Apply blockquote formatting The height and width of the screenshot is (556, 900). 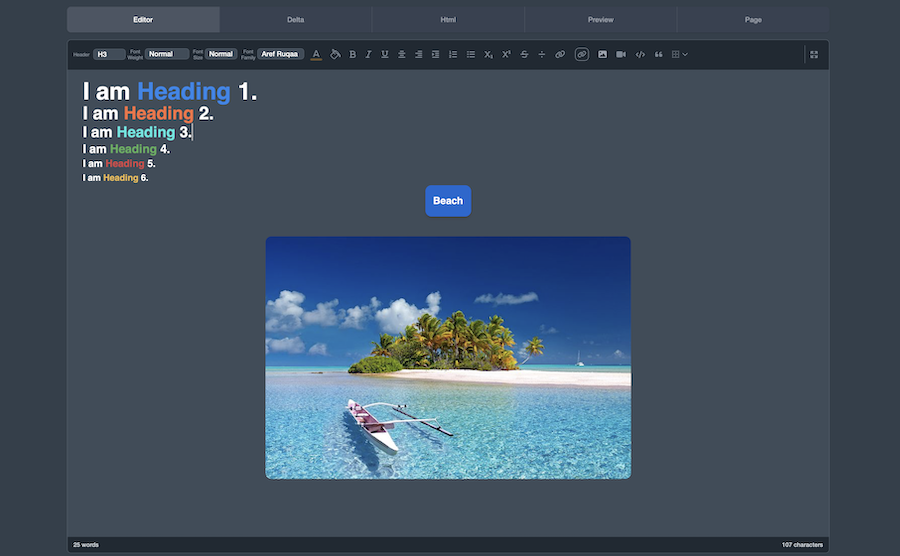658,54
